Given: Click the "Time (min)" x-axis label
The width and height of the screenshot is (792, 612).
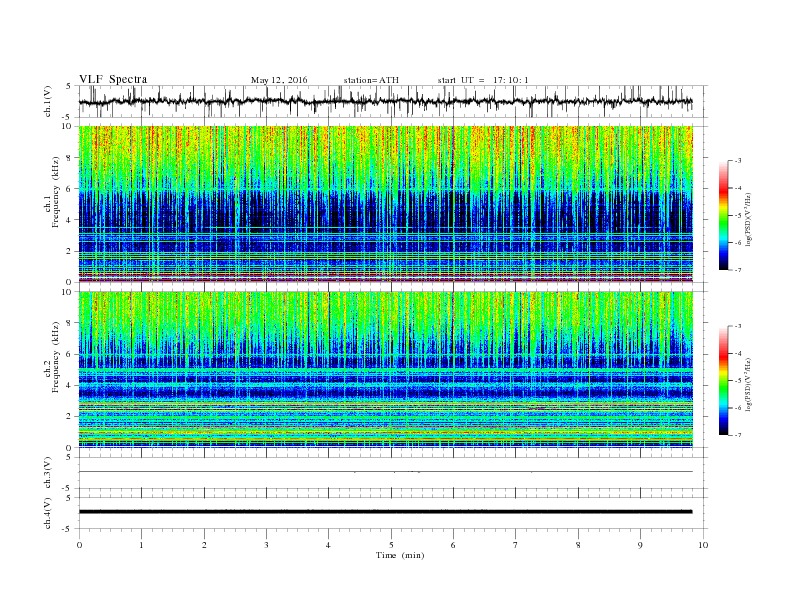Looking at the screenshot, I should [400, 555].
